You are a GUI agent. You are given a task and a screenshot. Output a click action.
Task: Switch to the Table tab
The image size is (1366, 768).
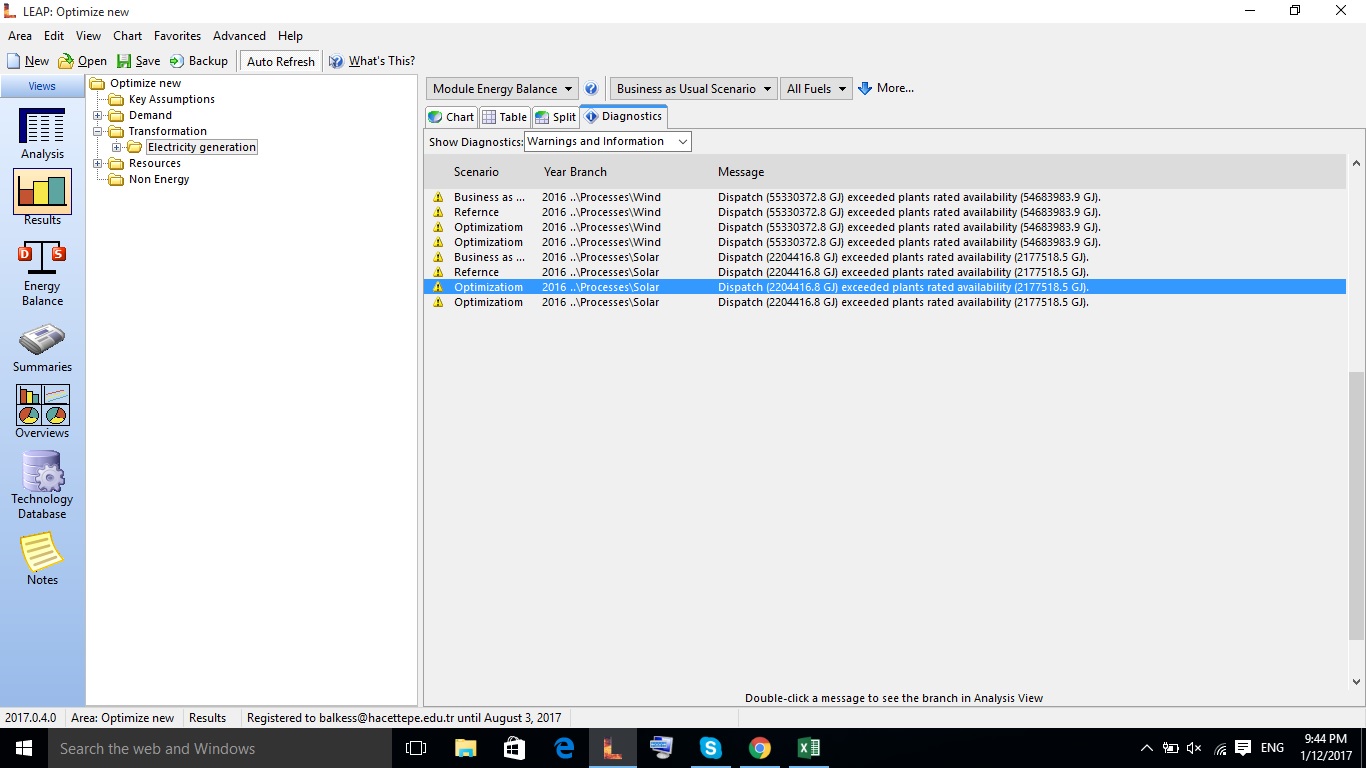(504, 117)
